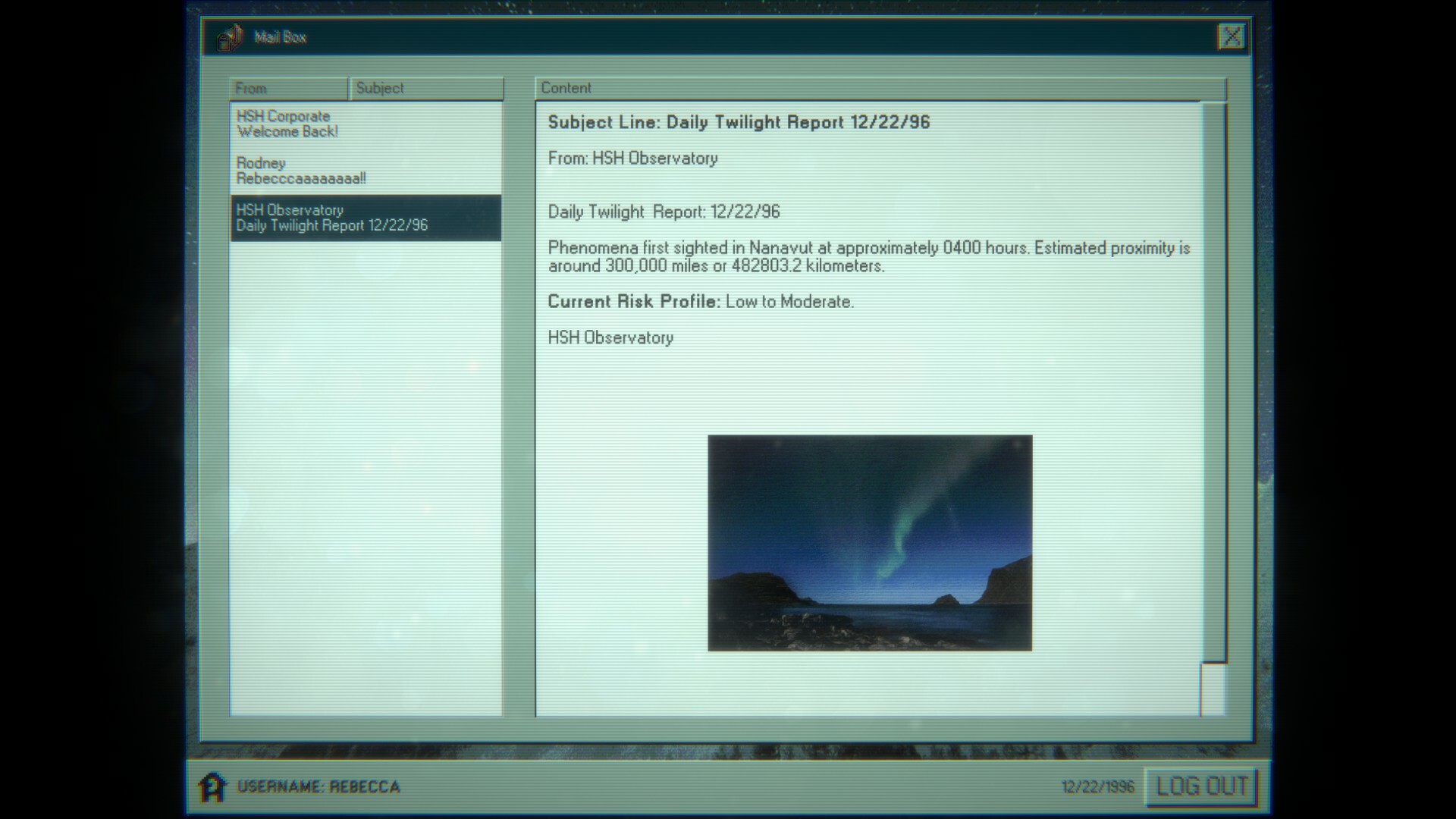
Task: Switch to the Content tab of the reading pane
Action: pyautogui.click(x=566, y=88)
